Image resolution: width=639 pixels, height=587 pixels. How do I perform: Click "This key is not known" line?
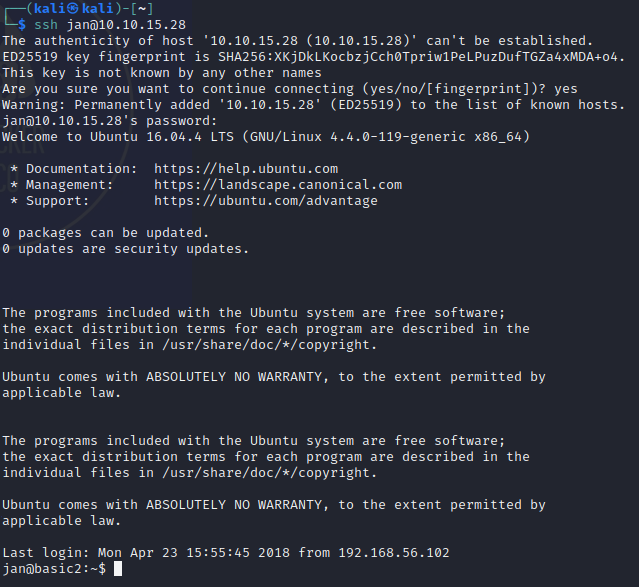(x=162, y=72)
